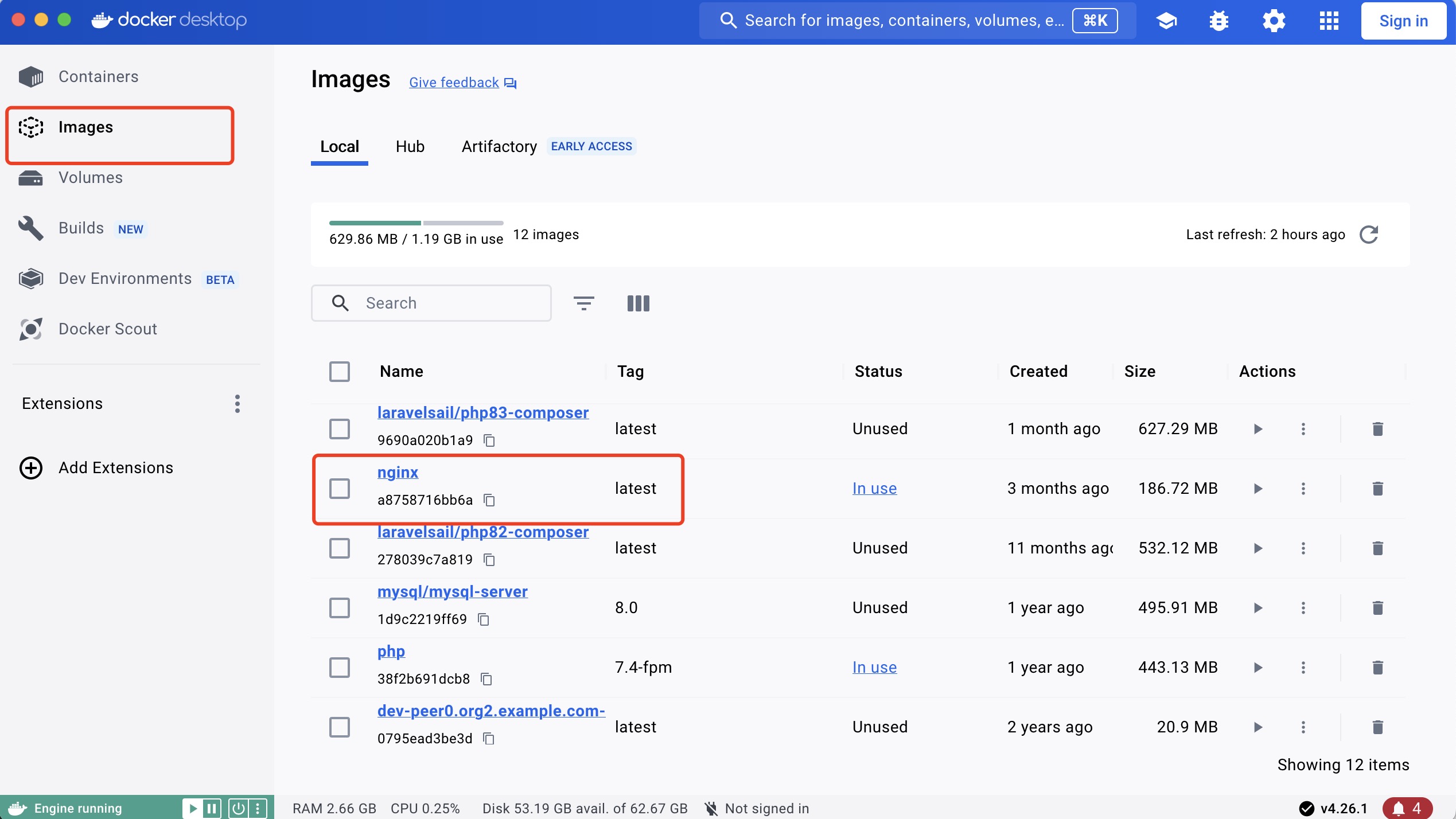The width and height of the screenshot is (1456, 819).
Task: Click the nginx In use status link
Action: (x=874, y=489)
